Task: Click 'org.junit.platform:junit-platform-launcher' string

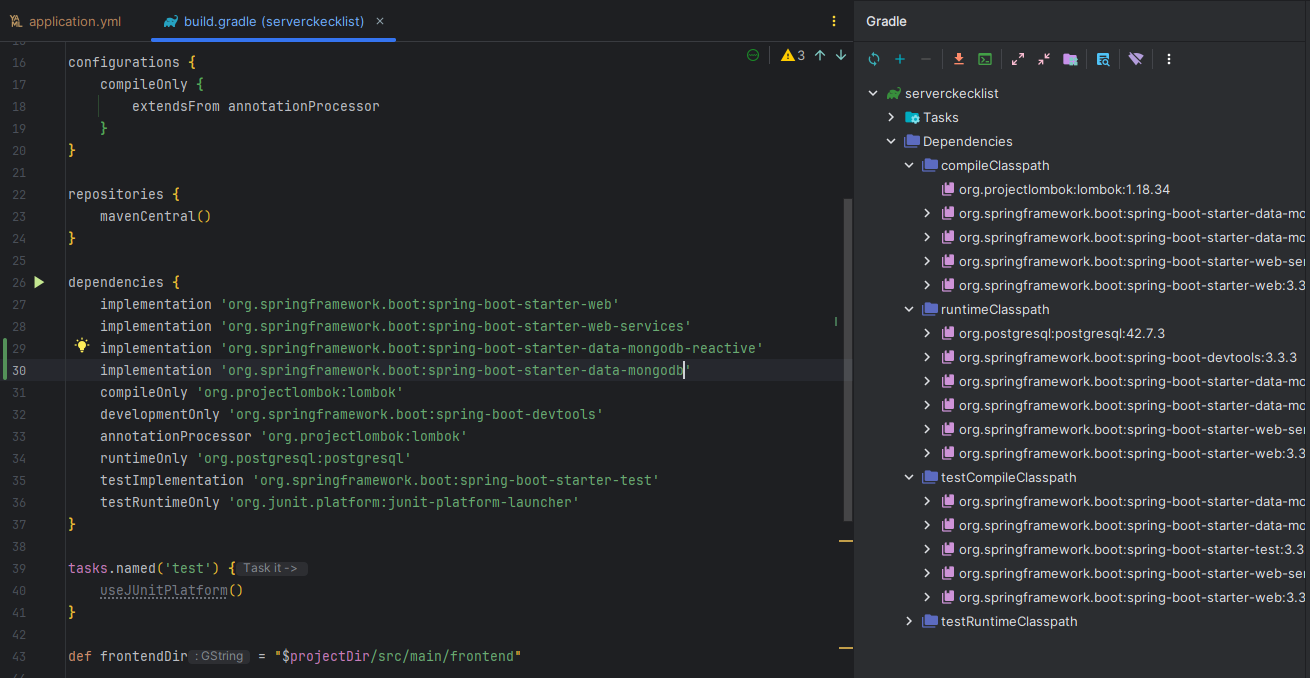Action: (404, 502)
